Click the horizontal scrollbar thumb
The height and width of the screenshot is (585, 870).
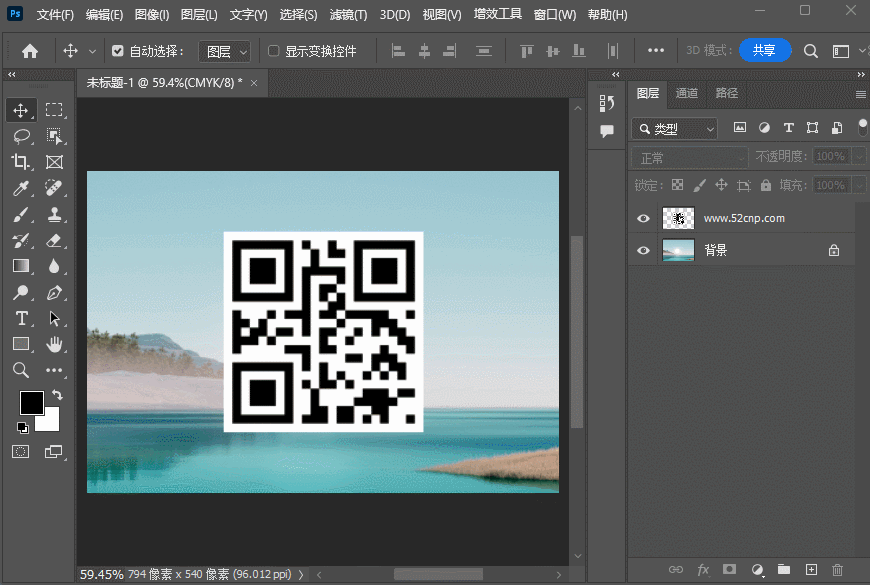pos(438,574)
